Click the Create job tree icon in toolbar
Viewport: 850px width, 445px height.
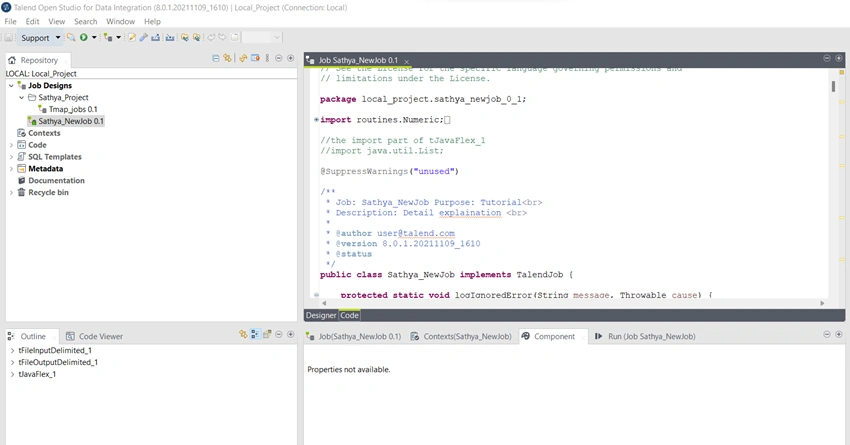tap(108, 37)
